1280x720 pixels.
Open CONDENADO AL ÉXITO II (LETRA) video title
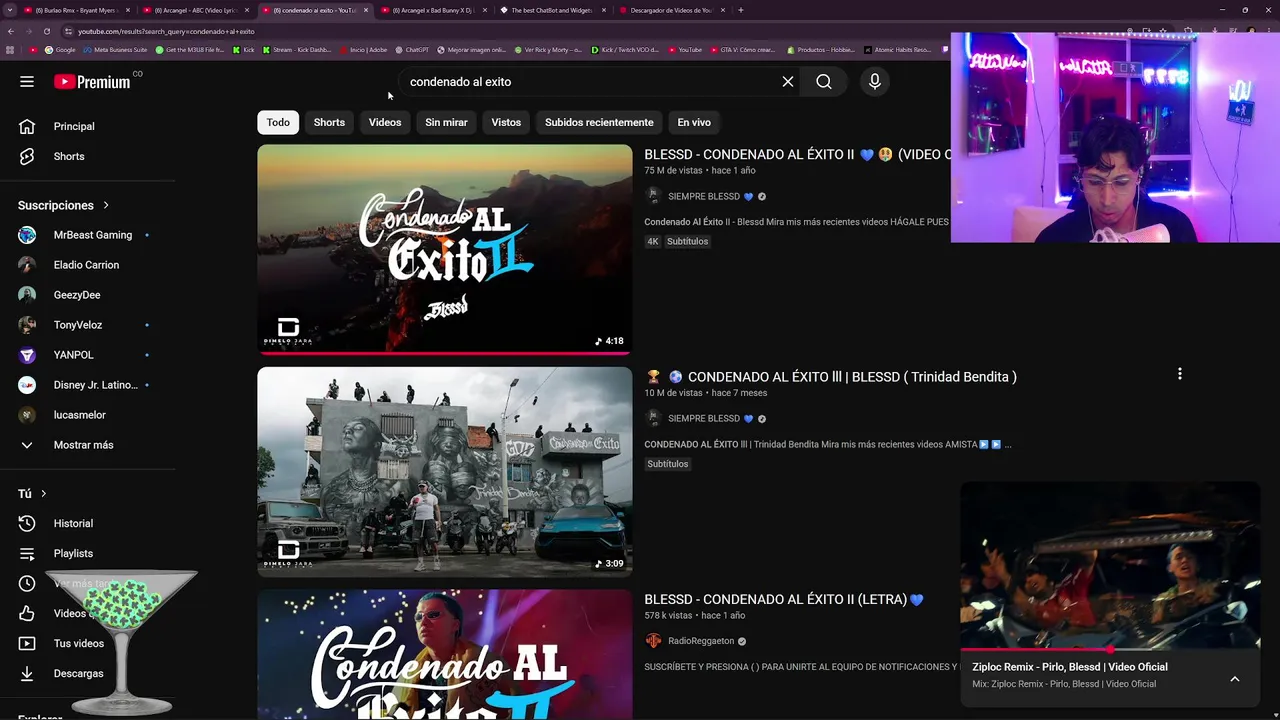tap(784, 599)
